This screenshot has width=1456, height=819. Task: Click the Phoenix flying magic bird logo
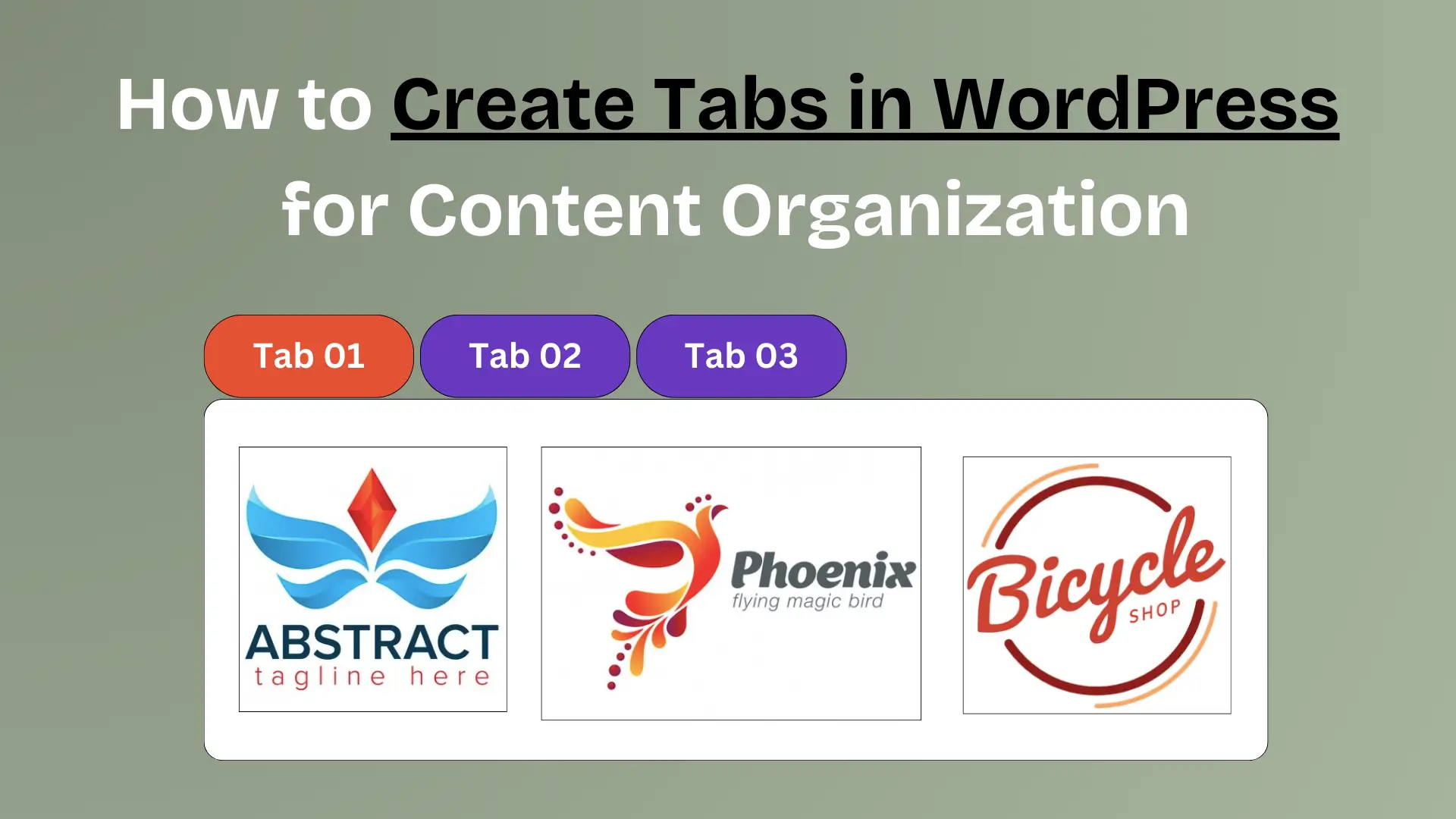[x=731, y=582]
